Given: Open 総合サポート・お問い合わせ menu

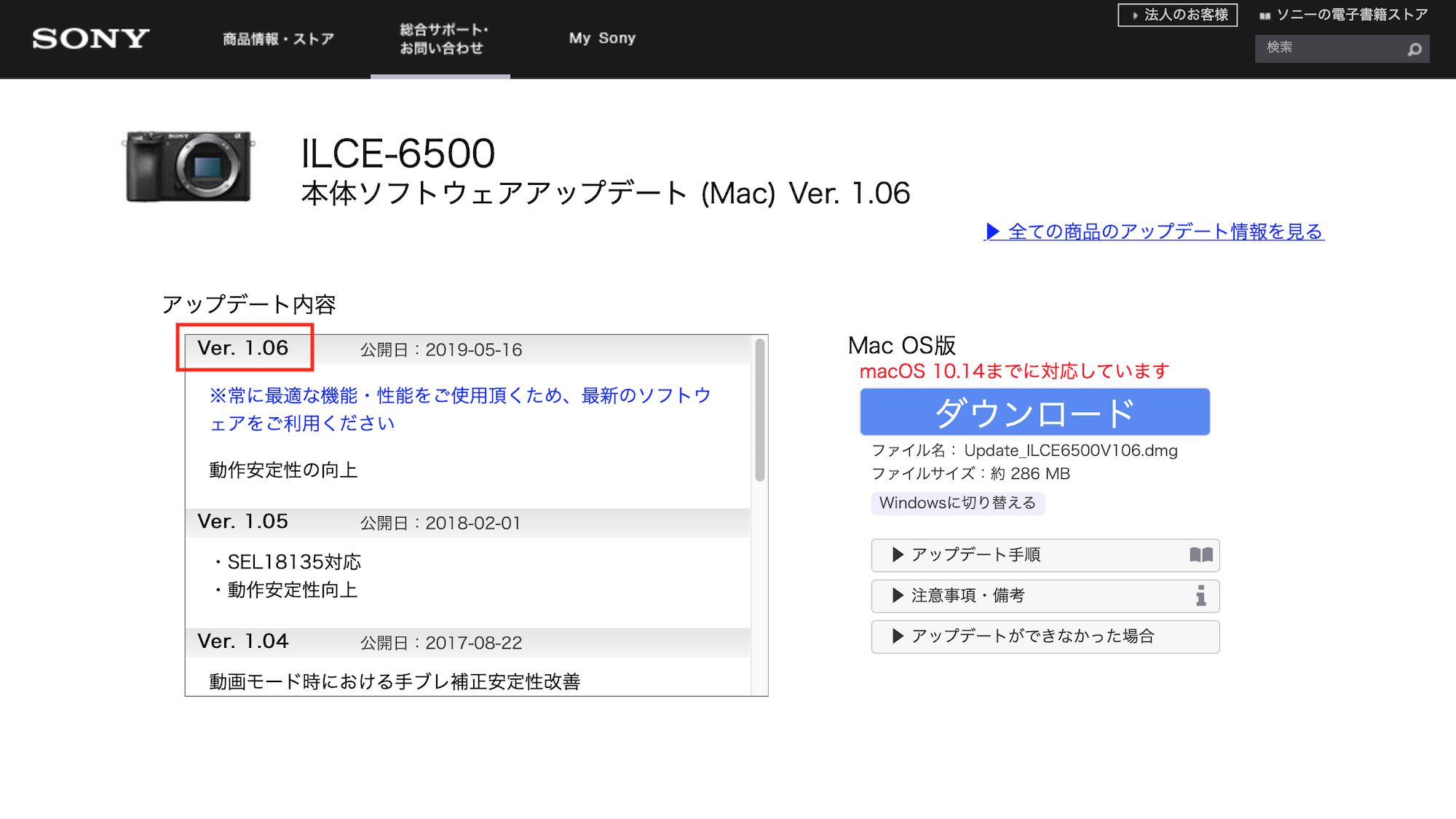Looking at the screenshot, I should (x=443, y=39).
